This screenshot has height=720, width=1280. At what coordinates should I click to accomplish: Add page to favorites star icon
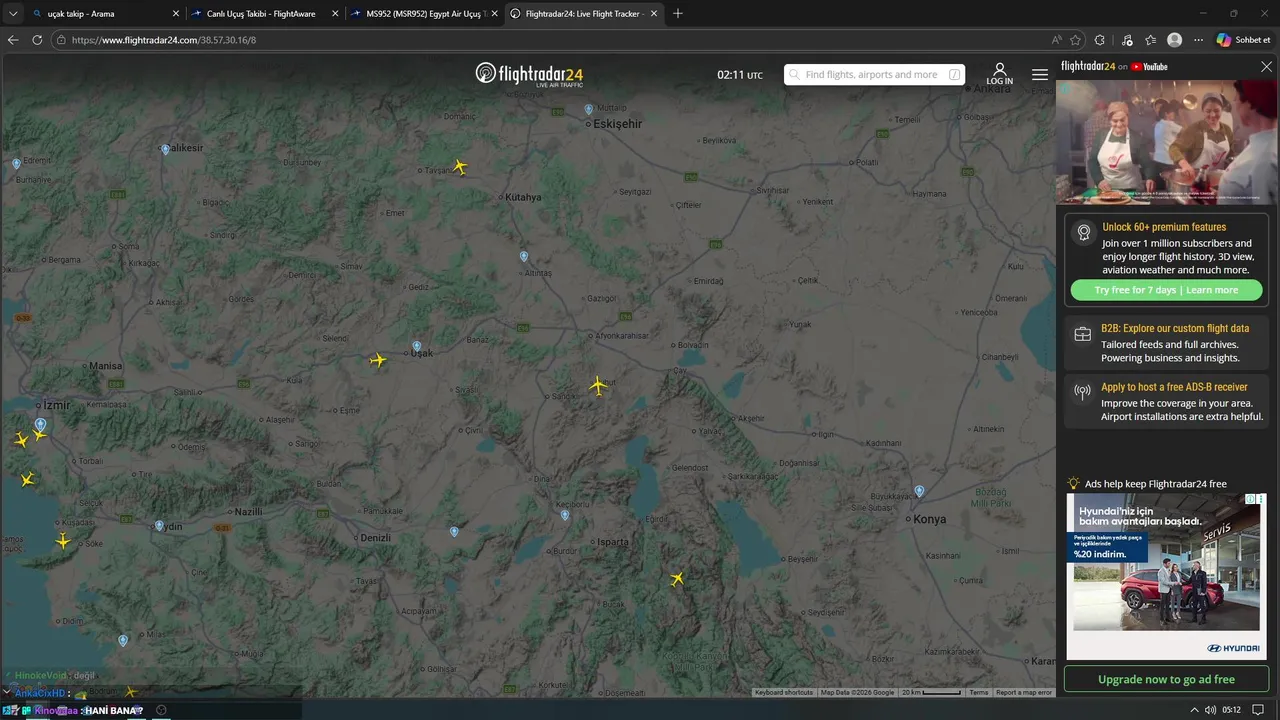[1076, 40]
